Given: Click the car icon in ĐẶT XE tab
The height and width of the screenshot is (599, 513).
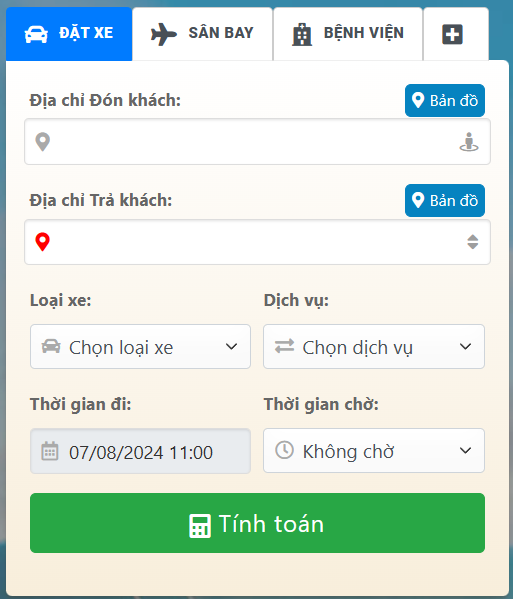Looking at the screenshot, I should point(36,34).
